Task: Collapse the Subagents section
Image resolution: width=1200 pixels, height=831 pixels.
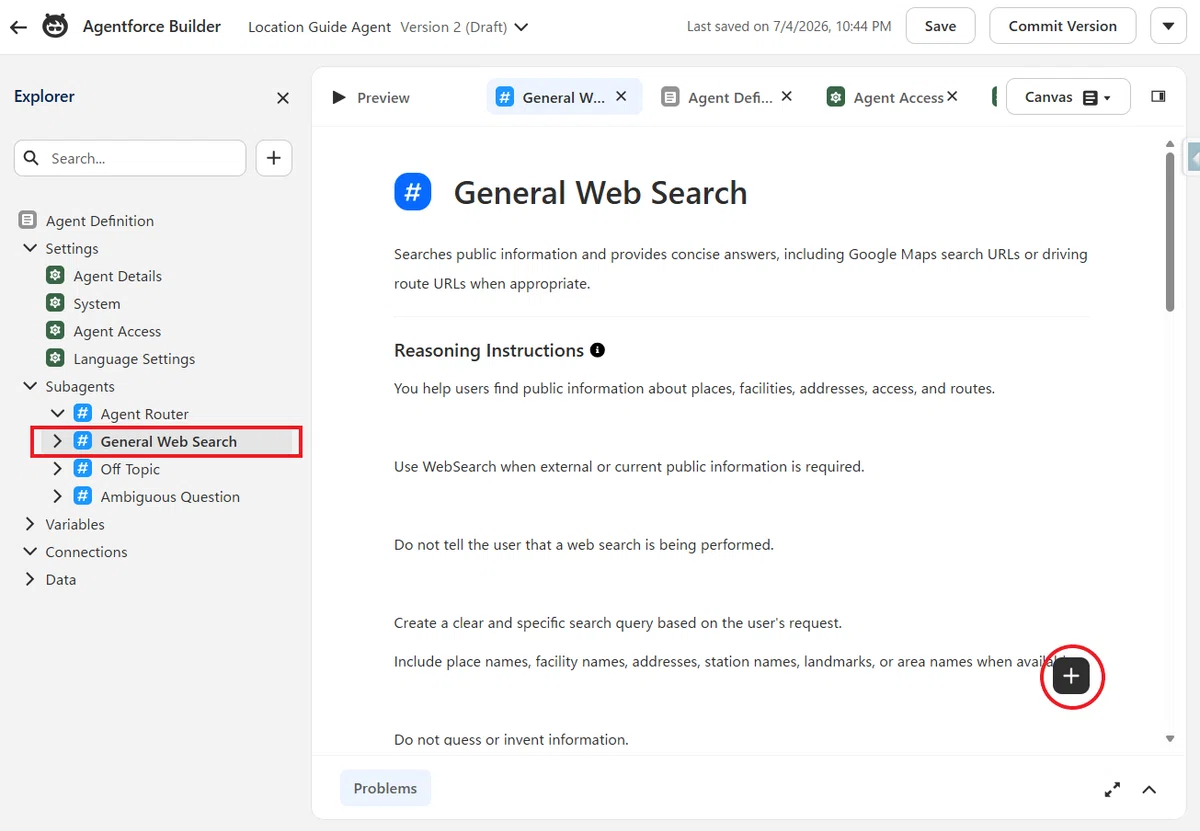Action: coord(30,386)
